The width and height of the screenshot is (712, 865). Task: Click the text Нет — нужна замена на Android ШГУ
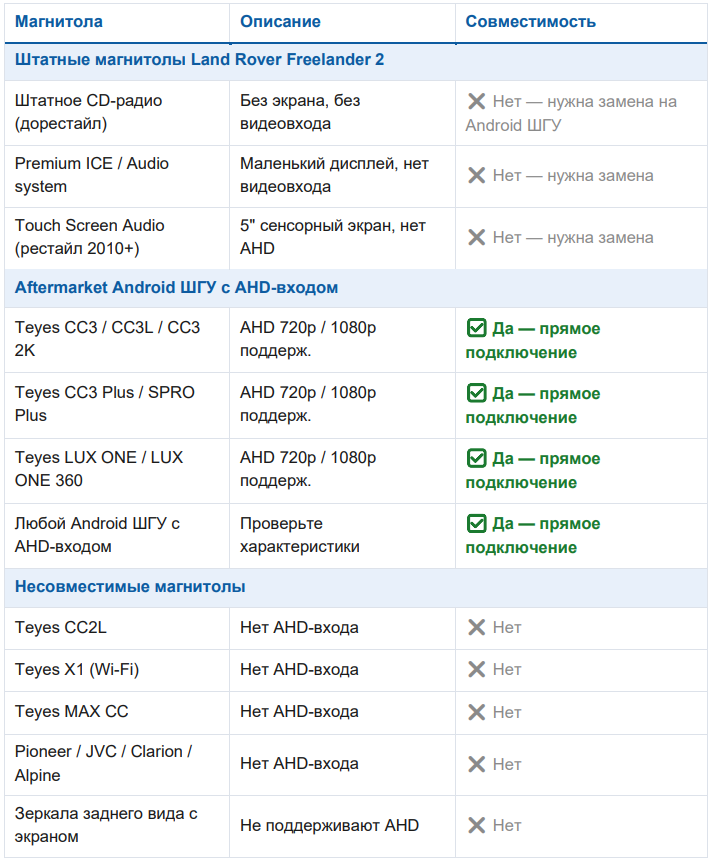pos(571,113)
